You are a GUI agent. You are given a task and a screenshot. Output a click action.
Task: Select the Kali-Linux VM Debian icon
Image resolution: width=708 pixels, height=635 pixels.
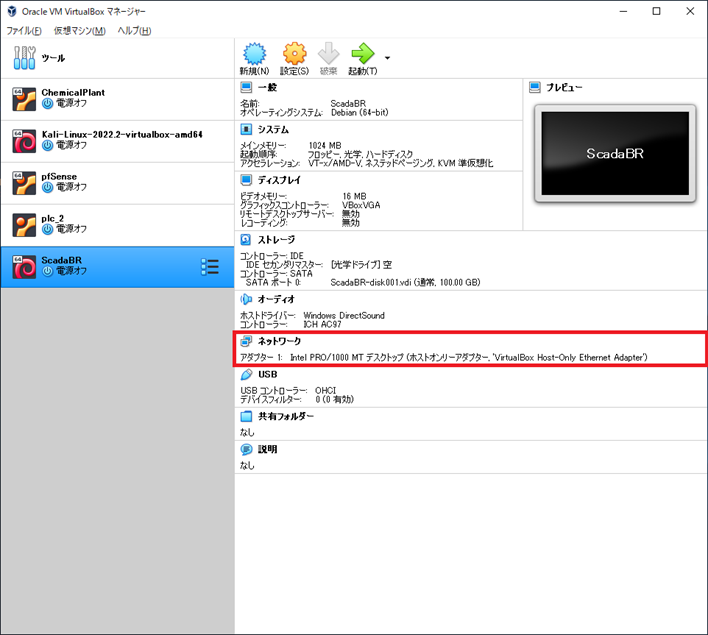[24, 141]
